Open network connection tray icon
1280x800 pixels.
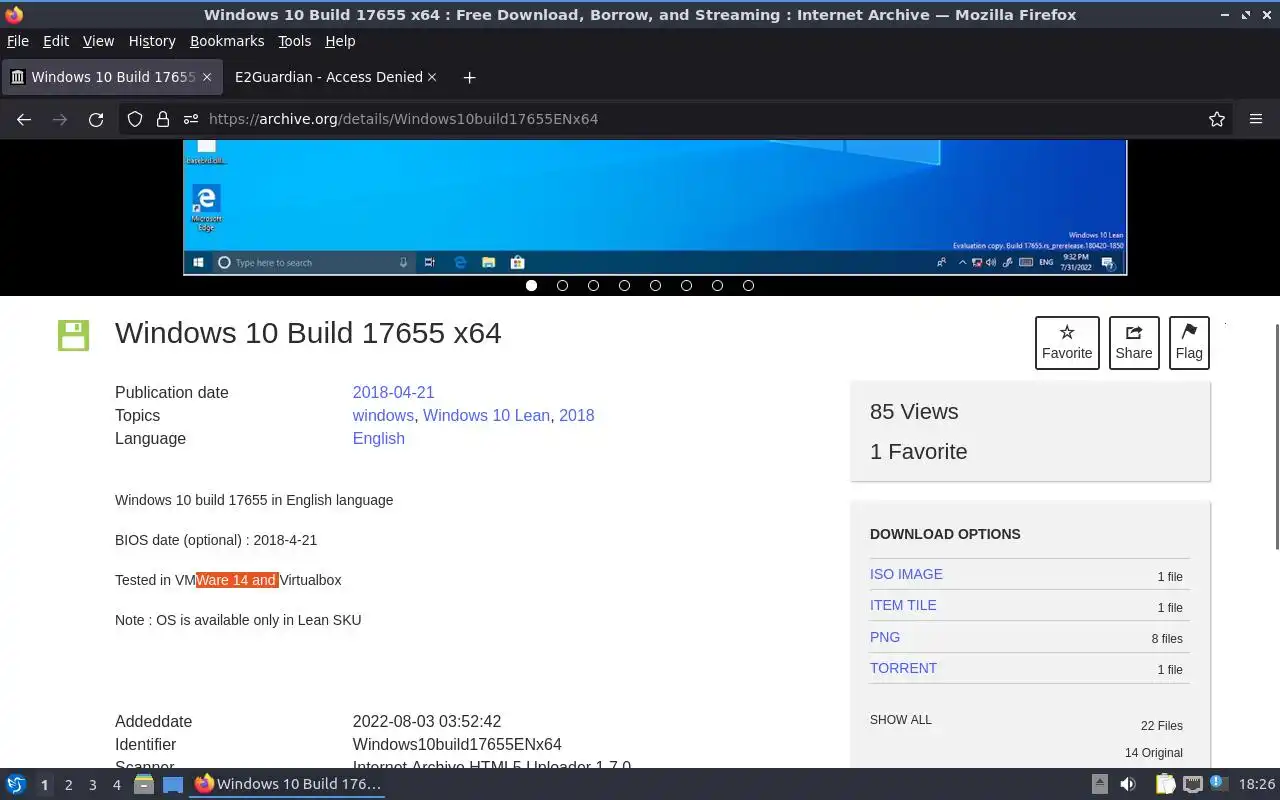tap(1193, 784)
